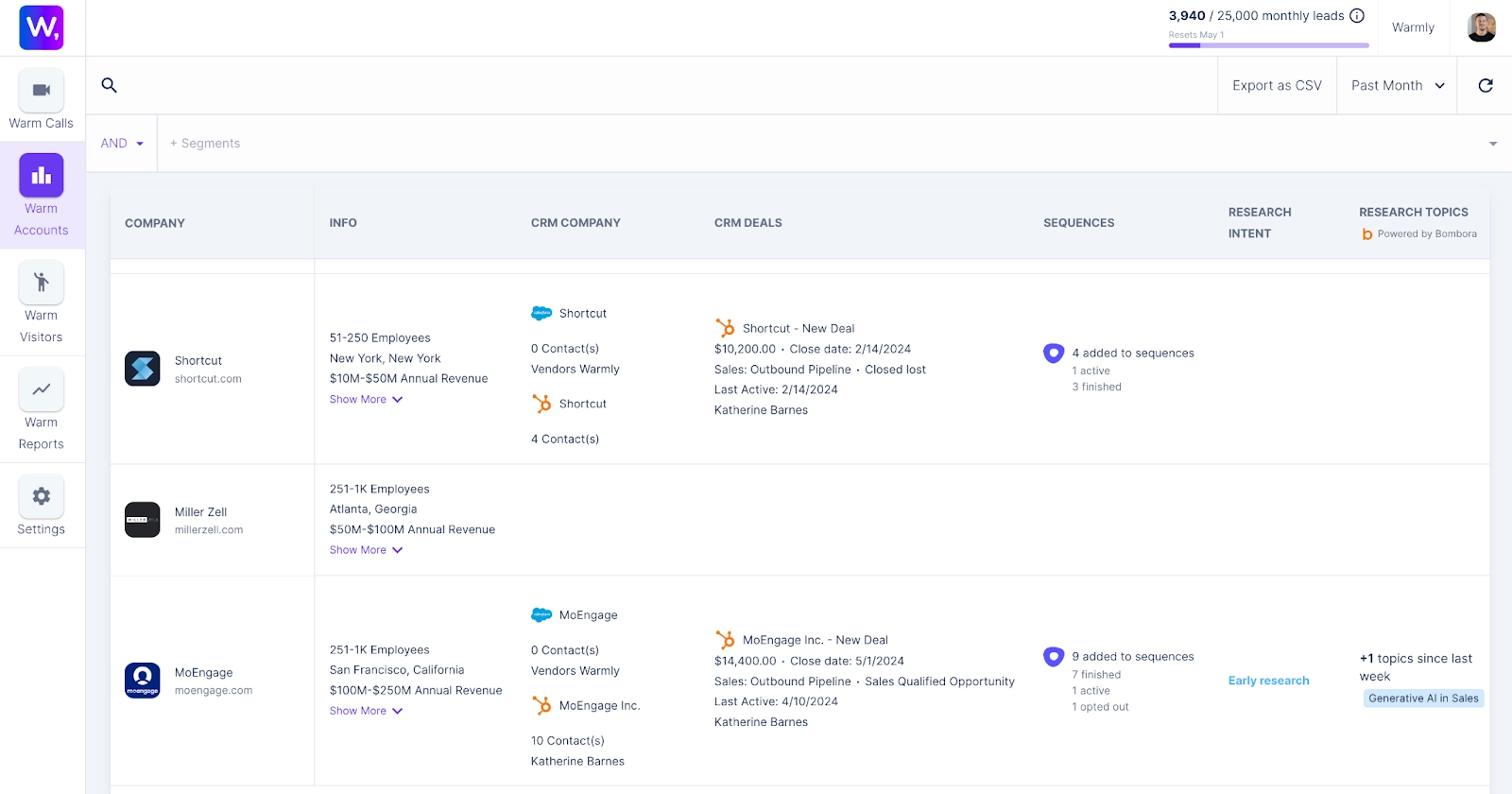The width and height of the screenshot is (1512, 794).
Task: Click '1 opted out' sequence status
Action: (x=1100, y=707)
